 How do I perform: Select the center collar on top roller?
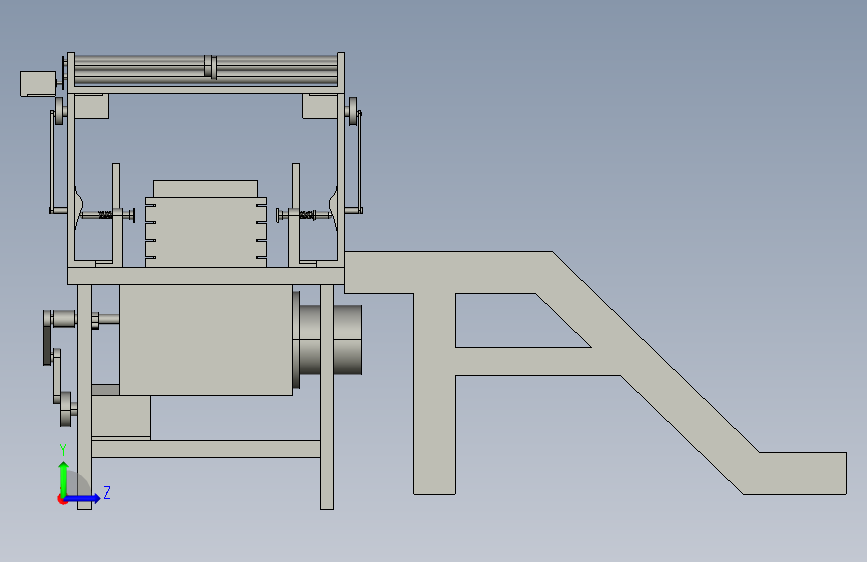pos(210,66)
